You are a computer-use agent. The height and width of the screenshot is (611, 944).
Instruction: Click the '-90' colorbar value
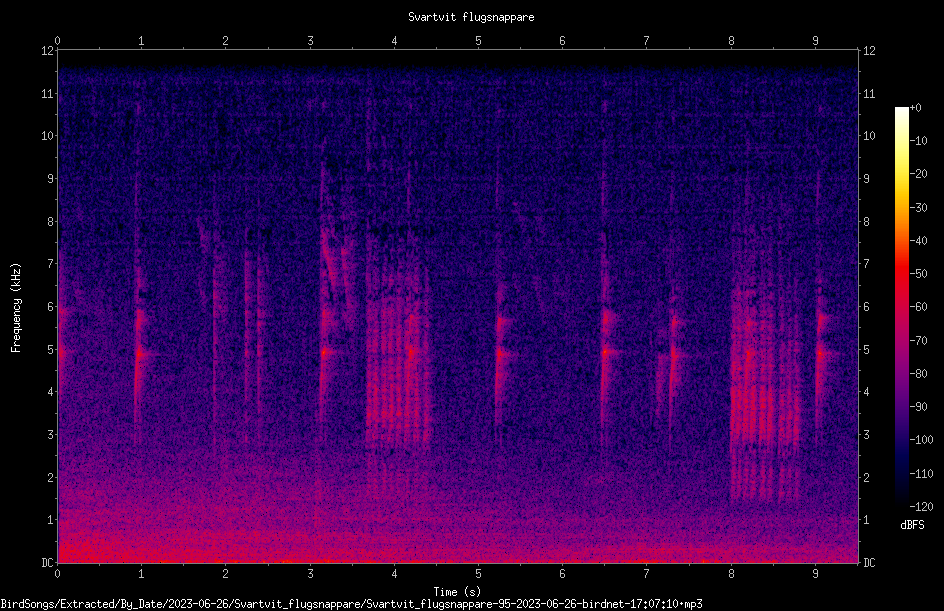pos(918,407)
